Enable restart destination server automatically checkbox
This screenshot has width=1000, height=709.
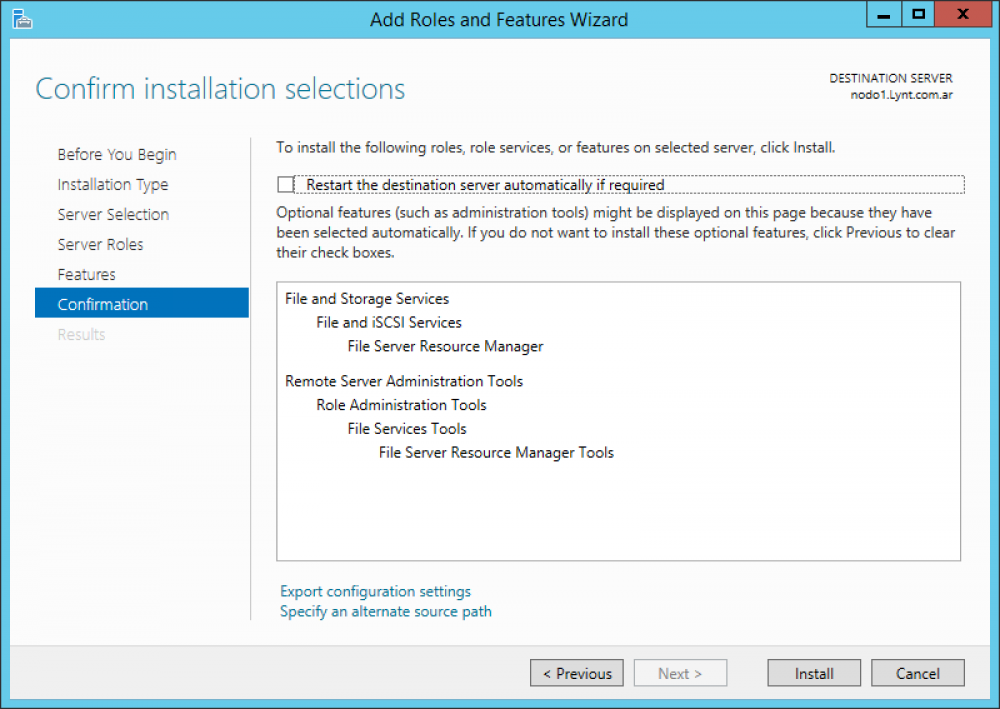tap(285, 184)
